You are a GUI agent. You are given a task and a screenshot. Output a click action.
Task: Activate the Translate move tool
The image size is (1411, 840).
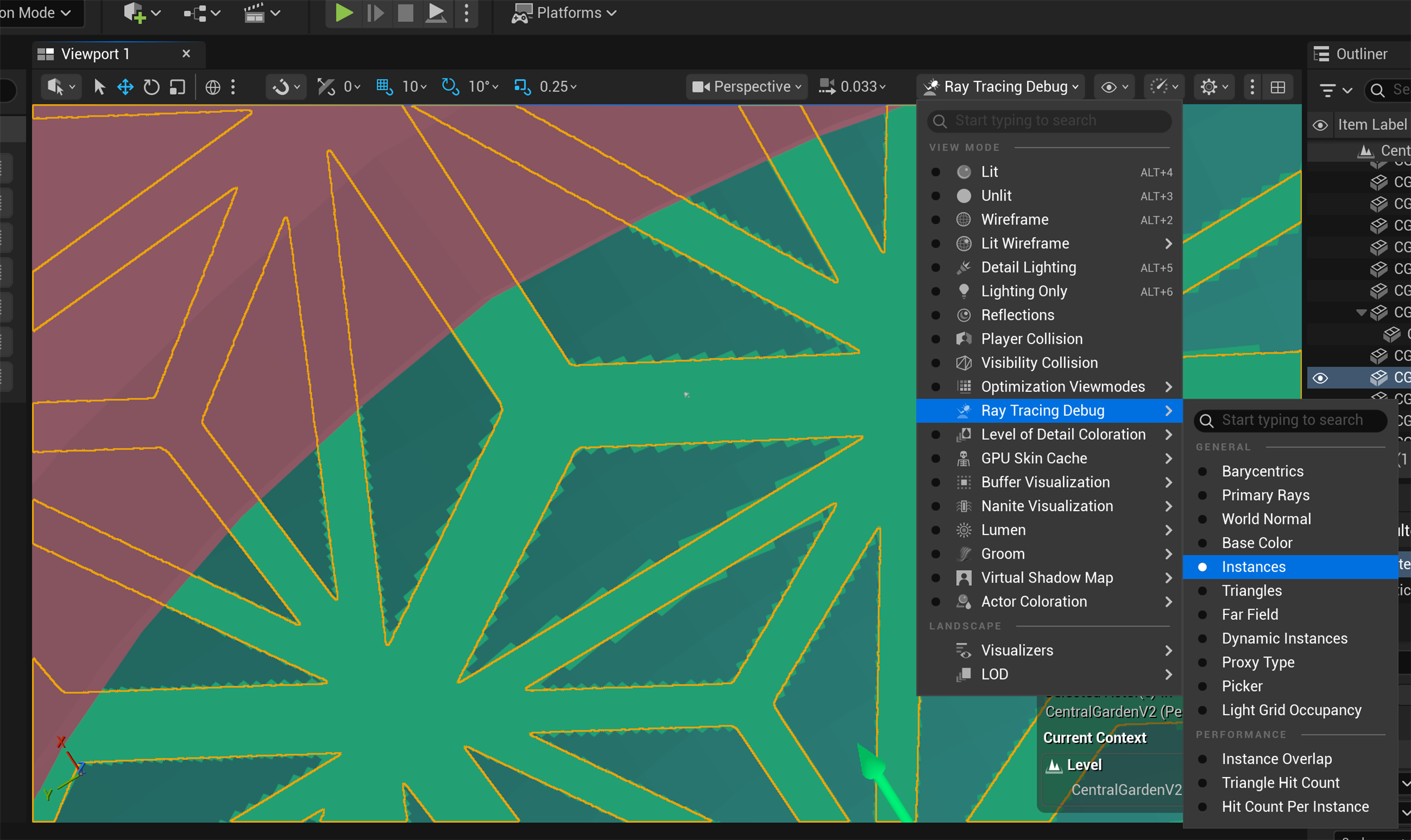(125, 86)
